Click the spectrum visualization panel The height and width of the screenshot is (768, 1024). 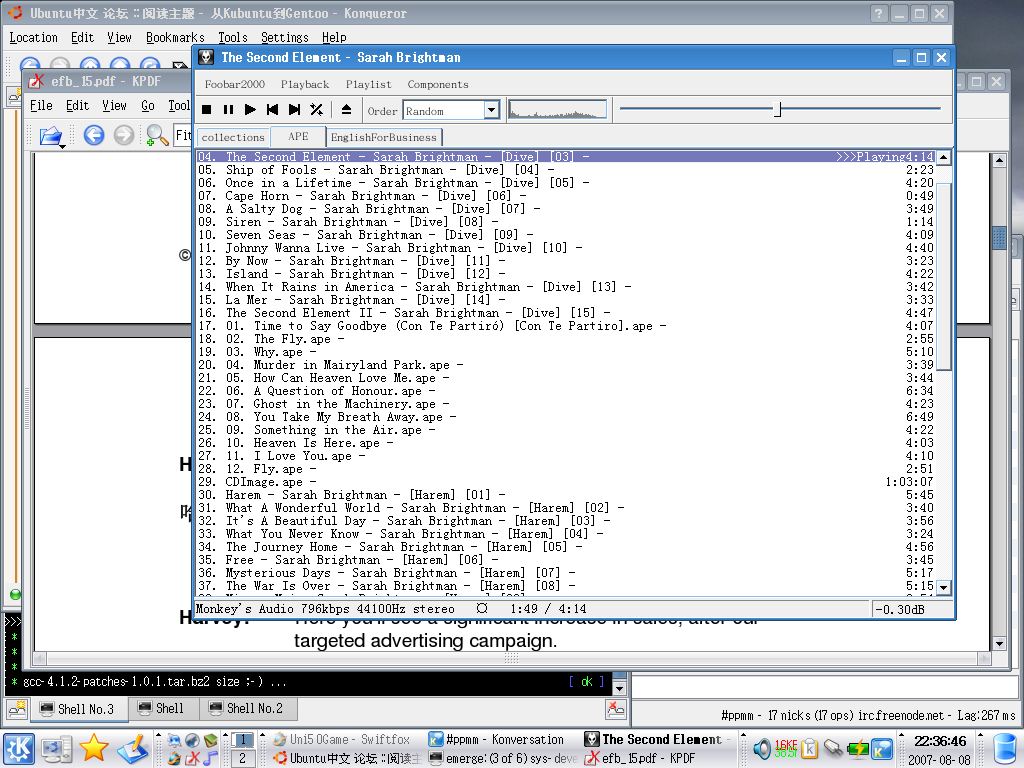(557, 110)
